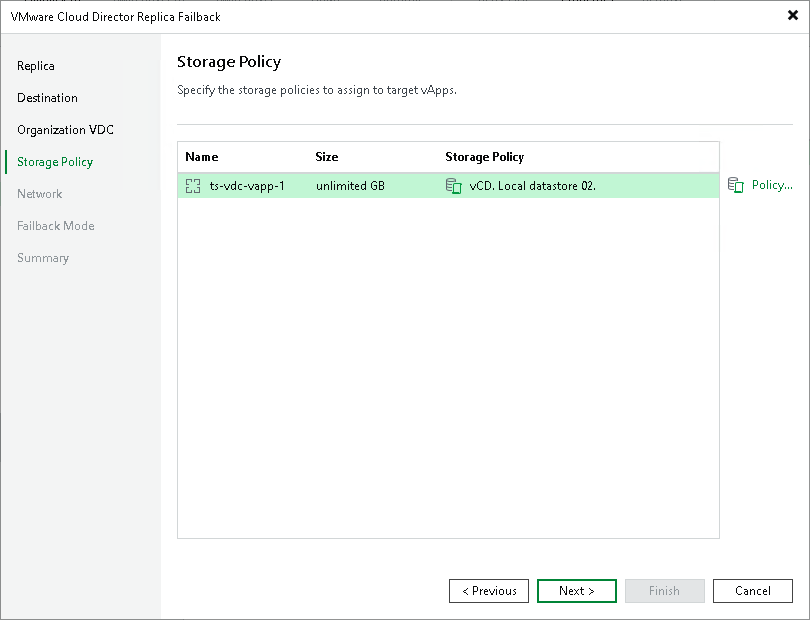
Task: Open the Destination step
Action: [x=47, y=98]
